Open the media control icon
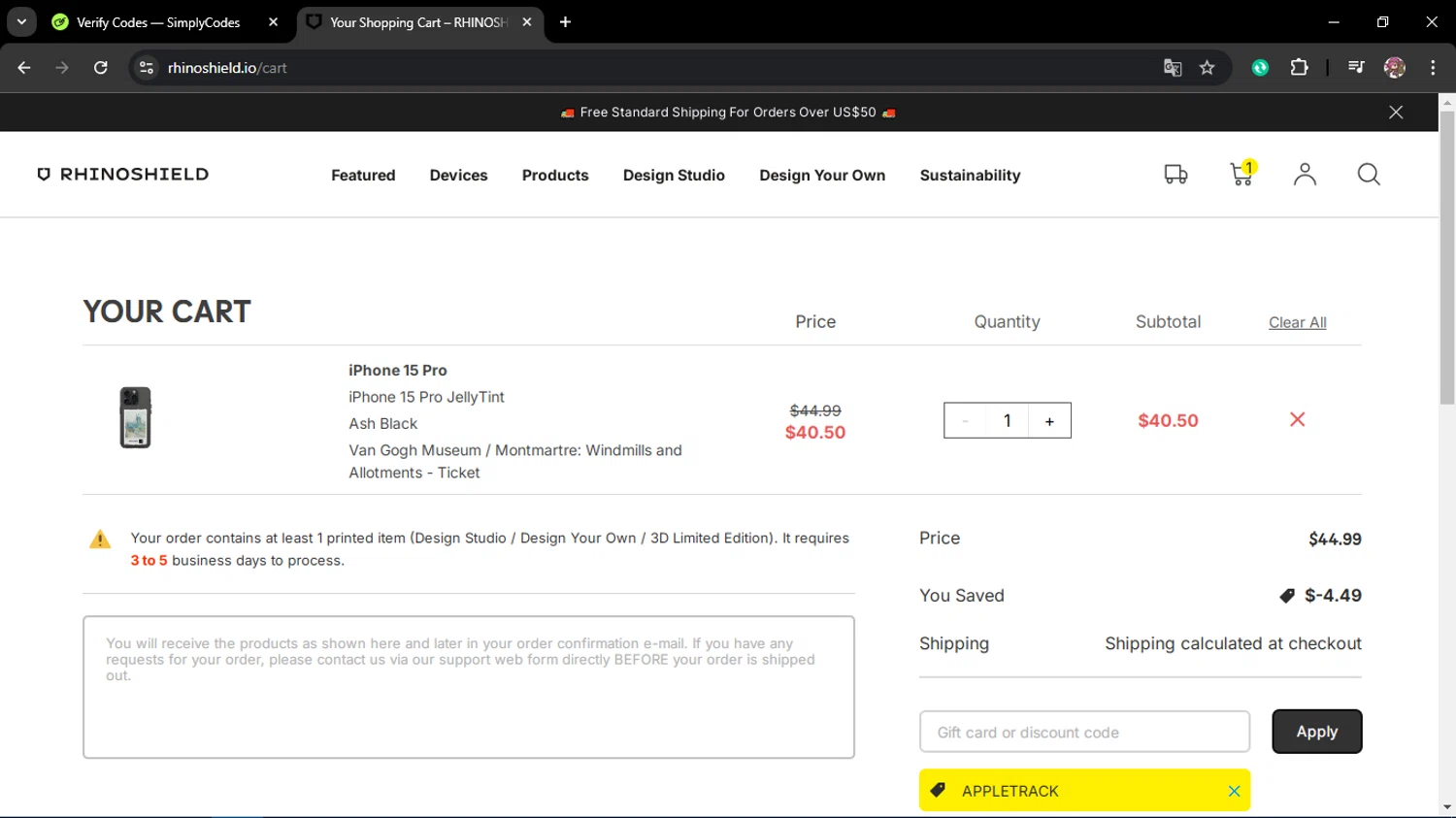Image resolution: width=1456 pixels, height=818 pixels. pyautogui.click(x=1356, y=68)
